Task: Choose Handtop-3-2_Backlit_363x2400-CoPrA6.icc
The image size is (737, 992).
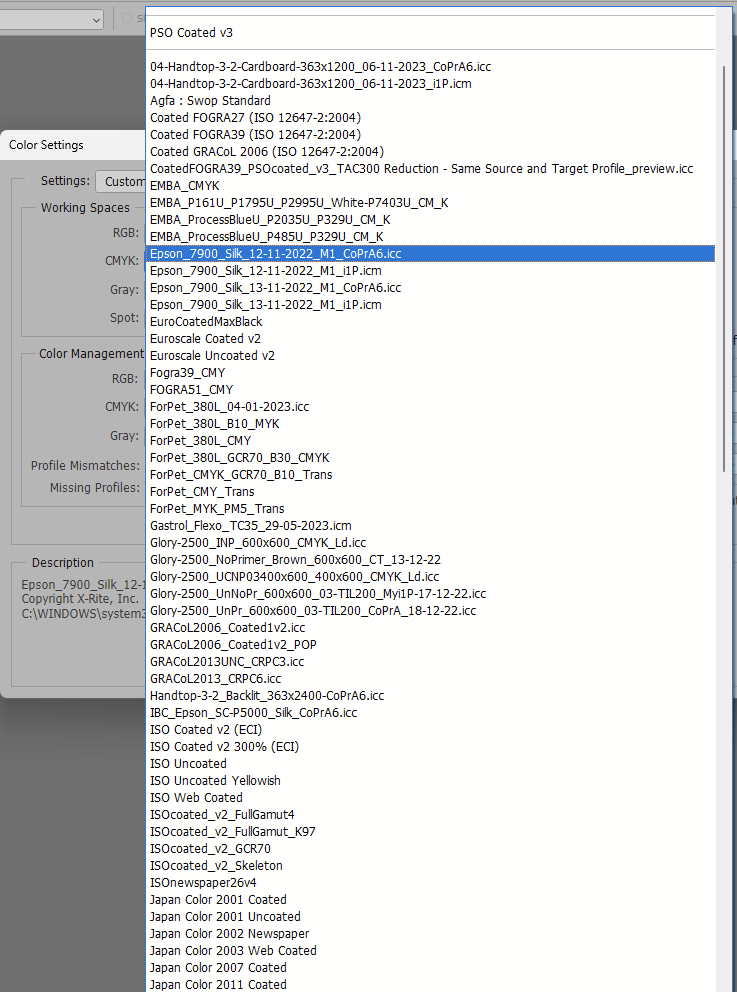Action: pyautogui.click(x=430, y=697)
